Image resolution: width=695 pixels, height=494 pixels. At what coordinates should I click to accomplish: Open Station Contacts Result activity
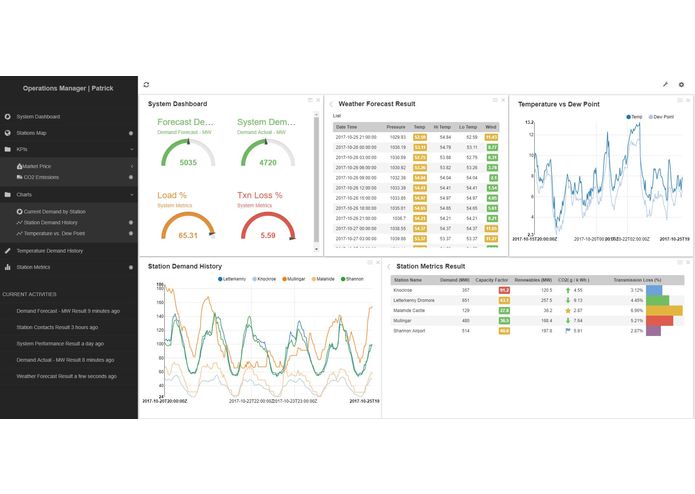click(x=57, y=327)
